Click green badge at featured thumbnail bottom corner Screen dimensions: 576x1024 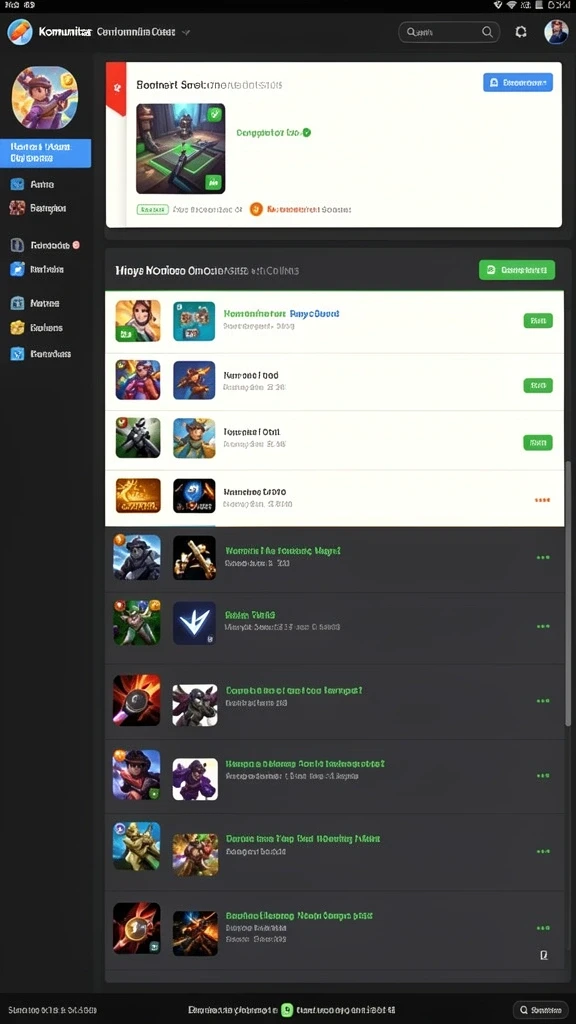click(x=213, y=183)
